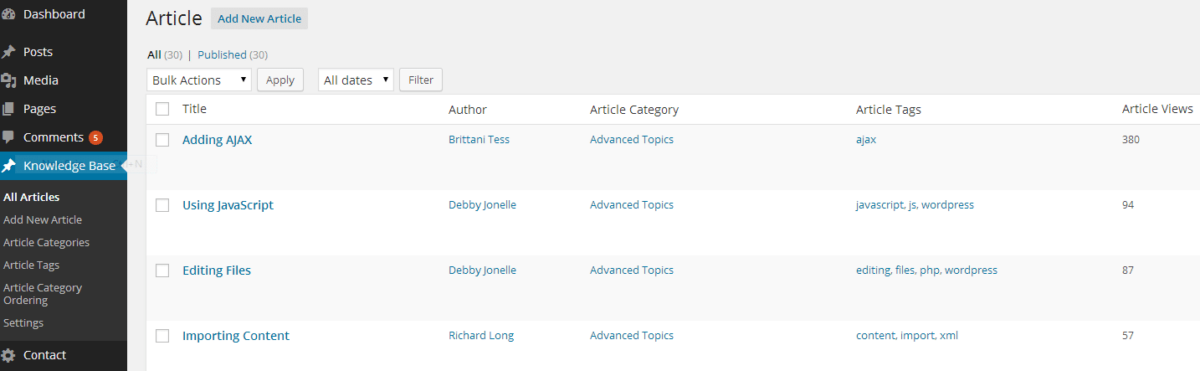Click the Filter button
Image resolution: width=1200 pixels, height=371 pixels.
(421, 80)
